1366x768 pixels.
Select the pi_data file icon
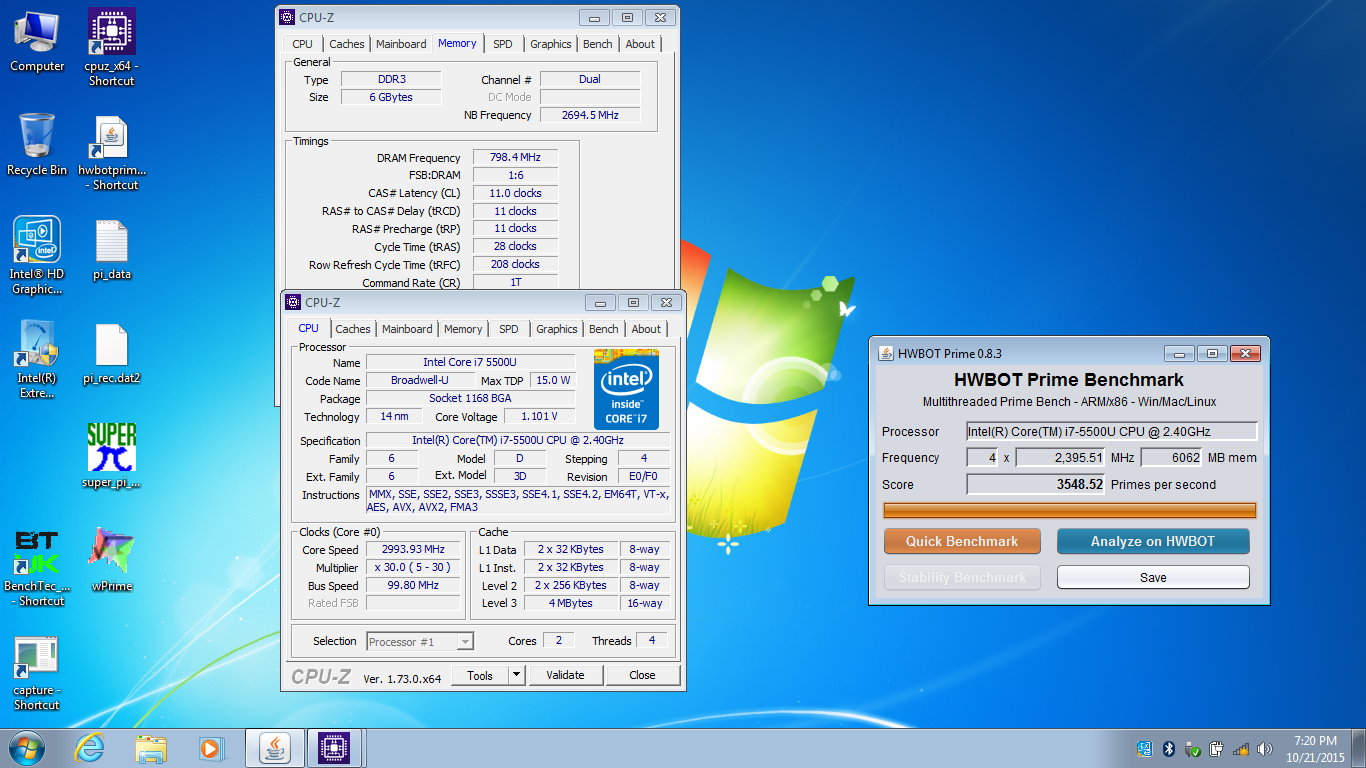[111, 250]
